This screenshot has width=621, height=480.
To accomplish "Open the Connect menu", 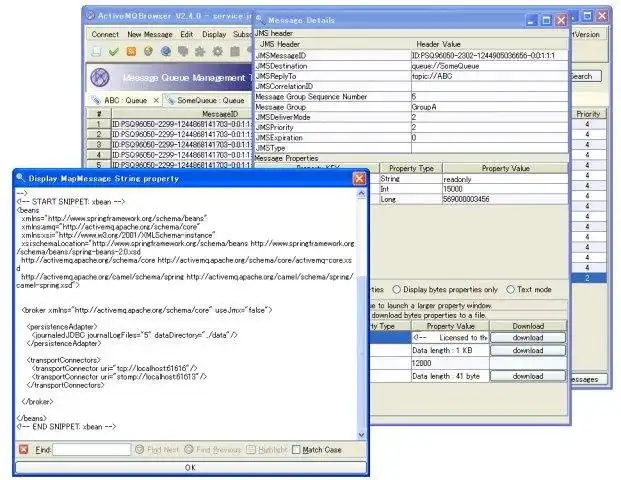I will tap(105, 34).
